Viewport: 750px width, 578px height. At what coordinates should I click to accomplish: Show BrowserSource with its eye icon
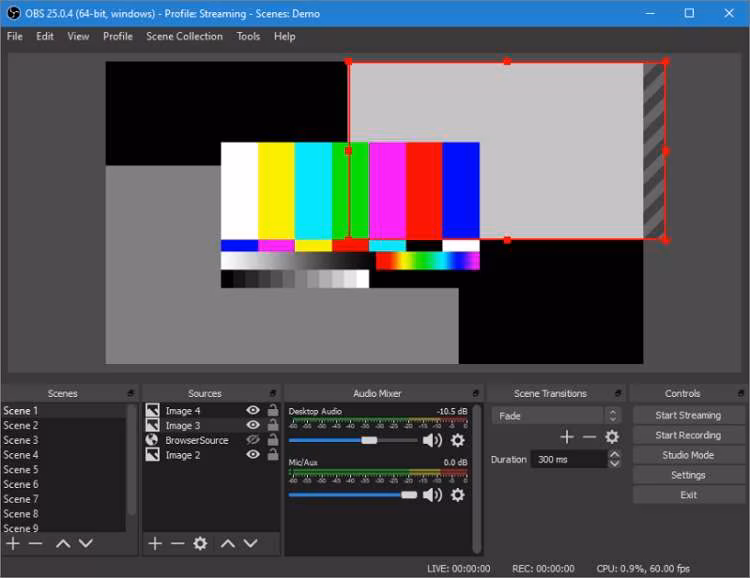pyautogui.click(x=253, y=440)
